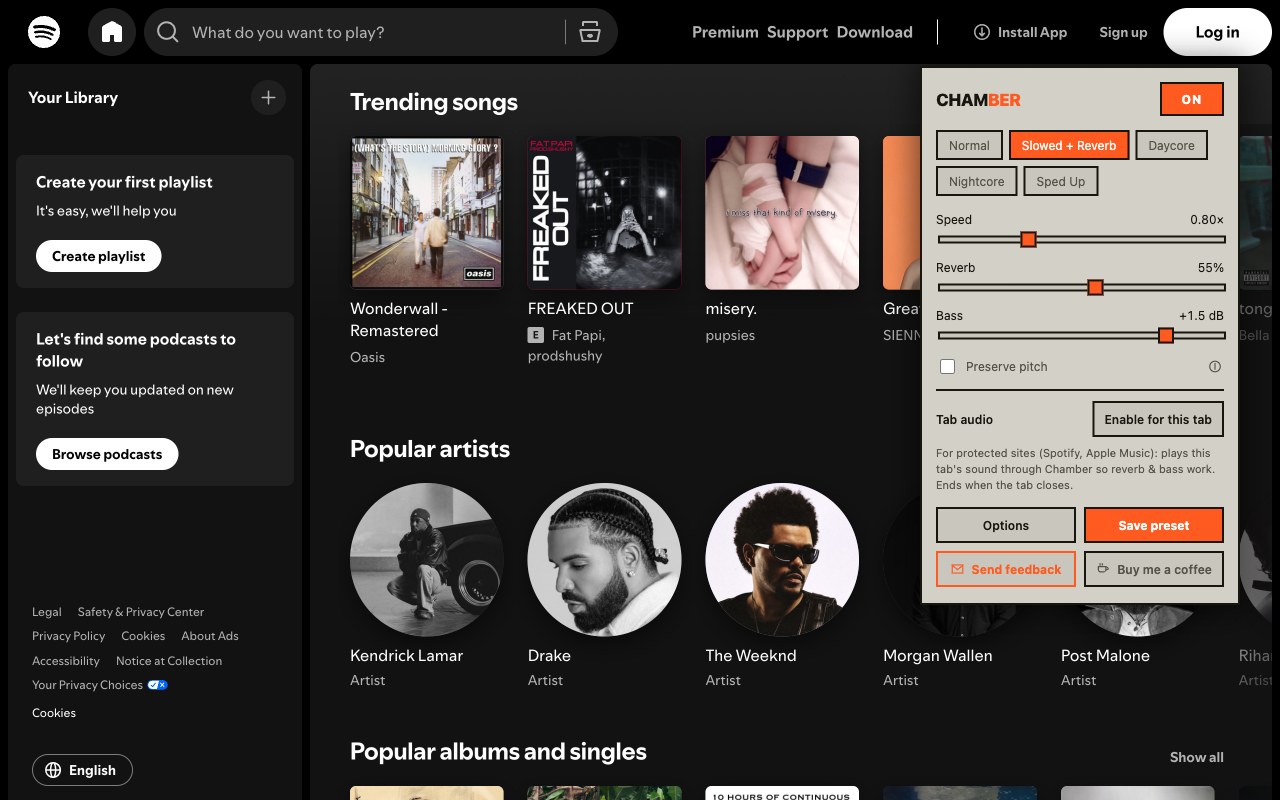1280x800 pixels.
Task: Select Normal preset mode
Action: (x=969, y=145)
